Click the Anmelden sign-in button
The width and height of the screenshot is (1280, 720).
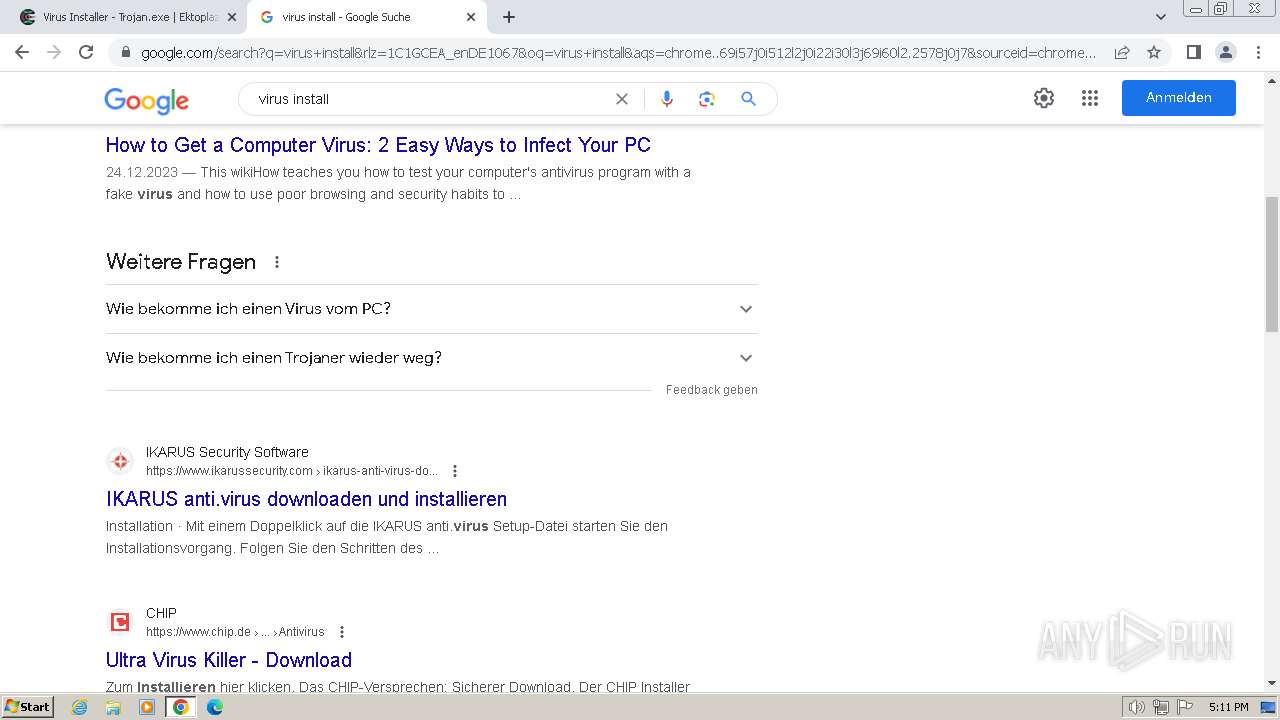click(x=1179, y=98)
